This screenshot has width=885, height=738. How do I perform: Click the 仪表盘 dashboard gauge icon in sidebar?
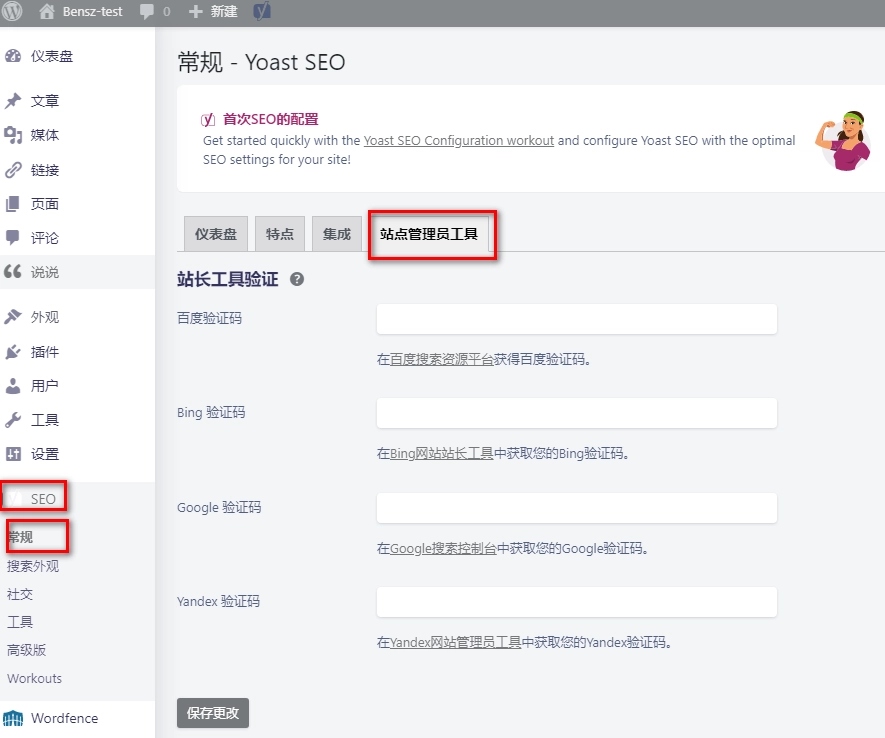pos(13,56)
